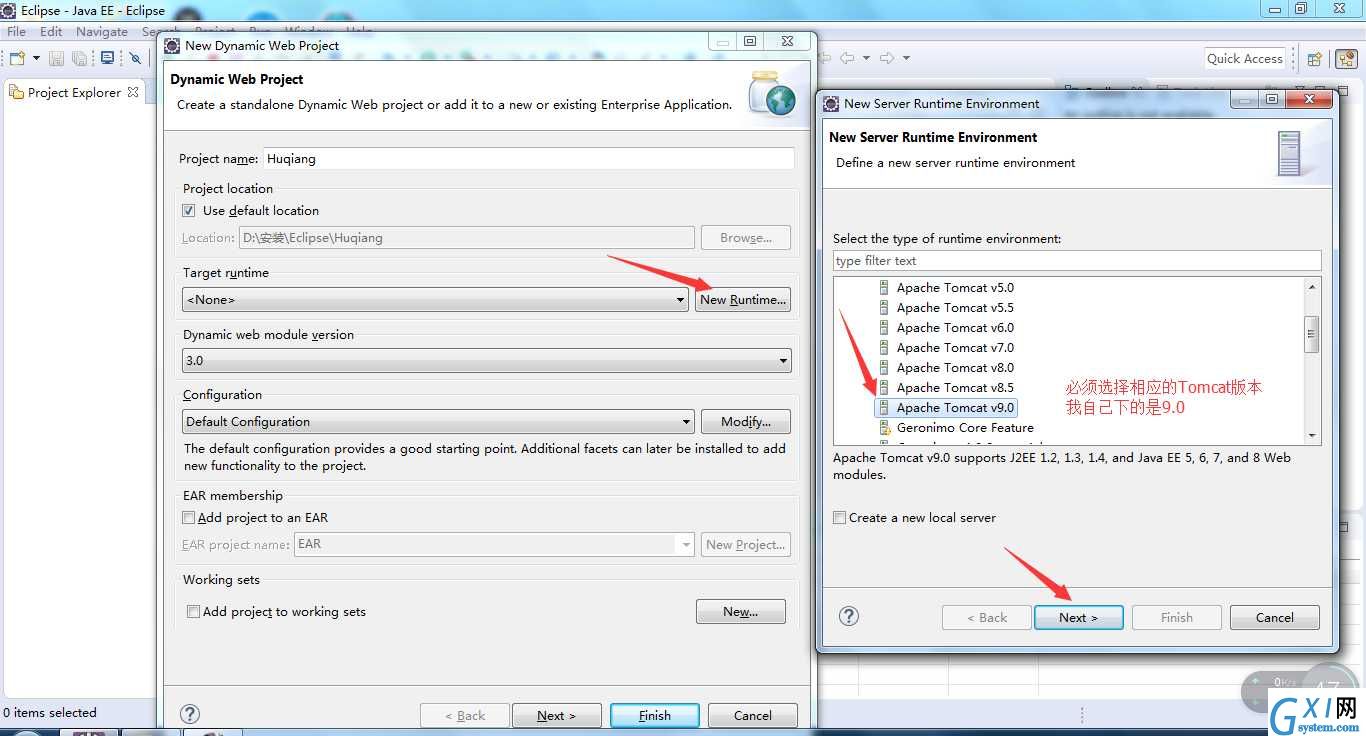Click Finish in New Dynamic Web Project

[655, 716]
